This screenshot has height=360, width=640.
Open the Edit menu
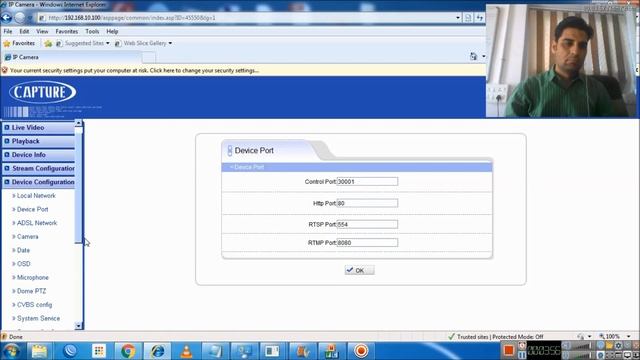[24, 31]
